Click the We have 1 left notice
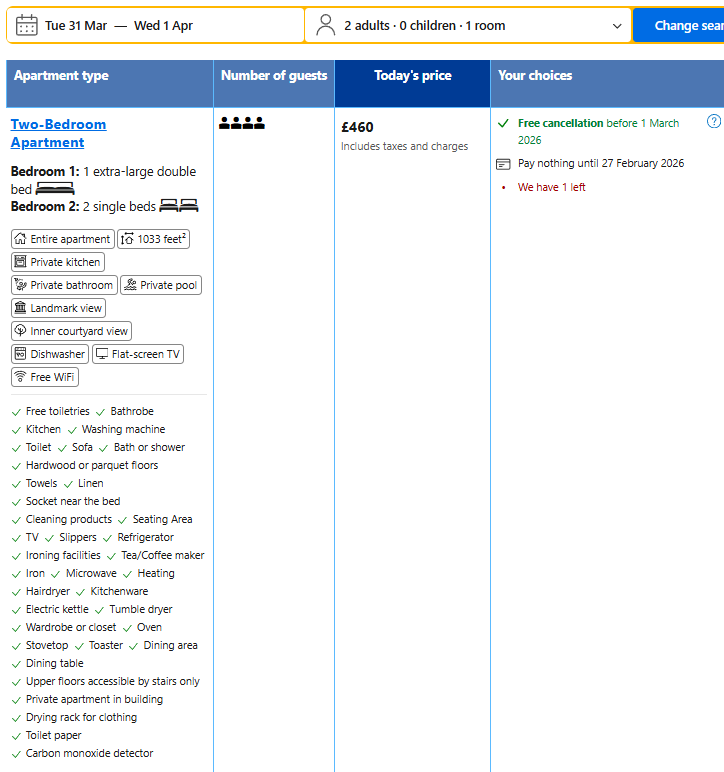Viewport: 724px width, 772px height. (x=552, y=187)
